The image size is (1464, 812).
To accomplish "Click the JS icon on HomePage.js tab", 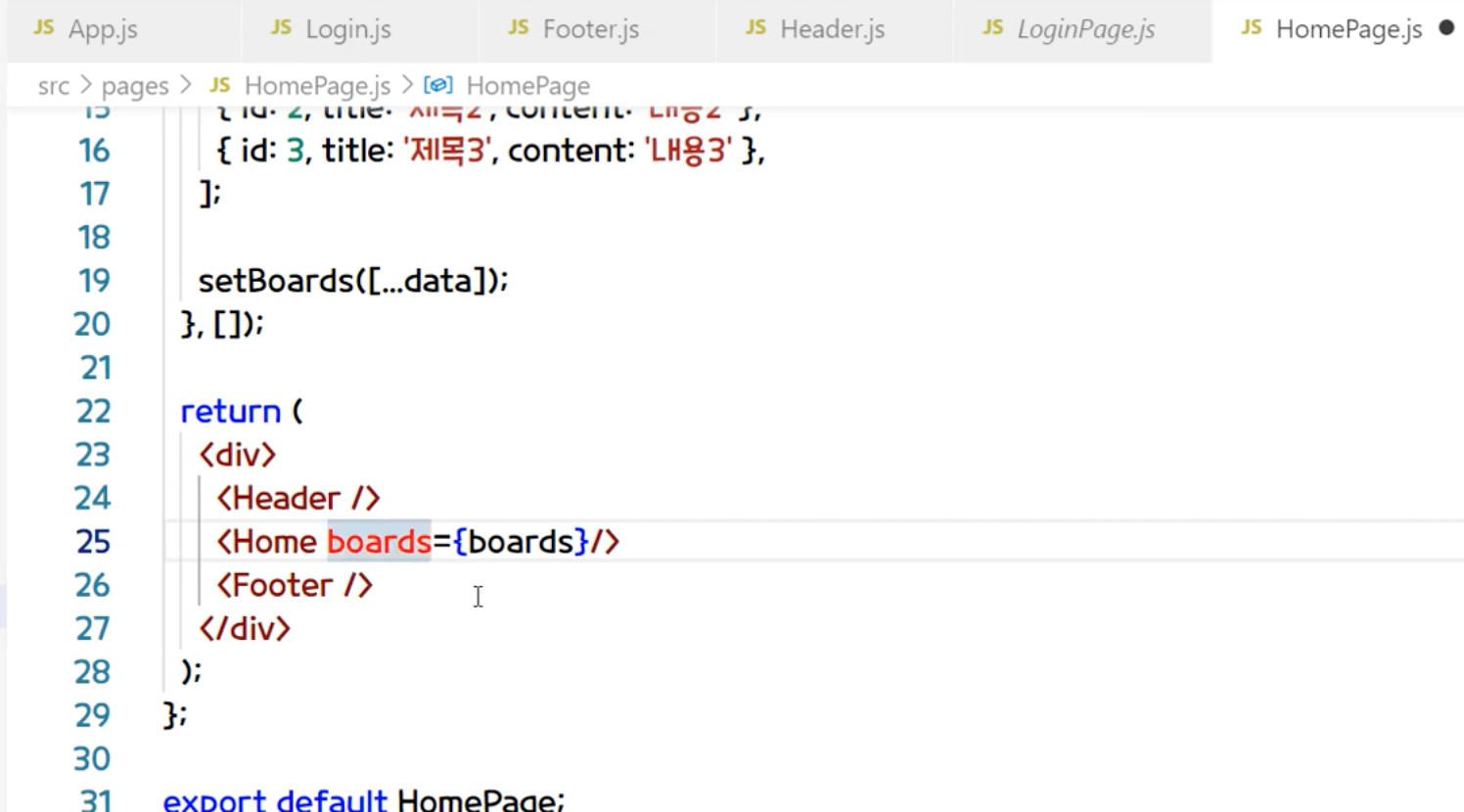I will 1252,27.
